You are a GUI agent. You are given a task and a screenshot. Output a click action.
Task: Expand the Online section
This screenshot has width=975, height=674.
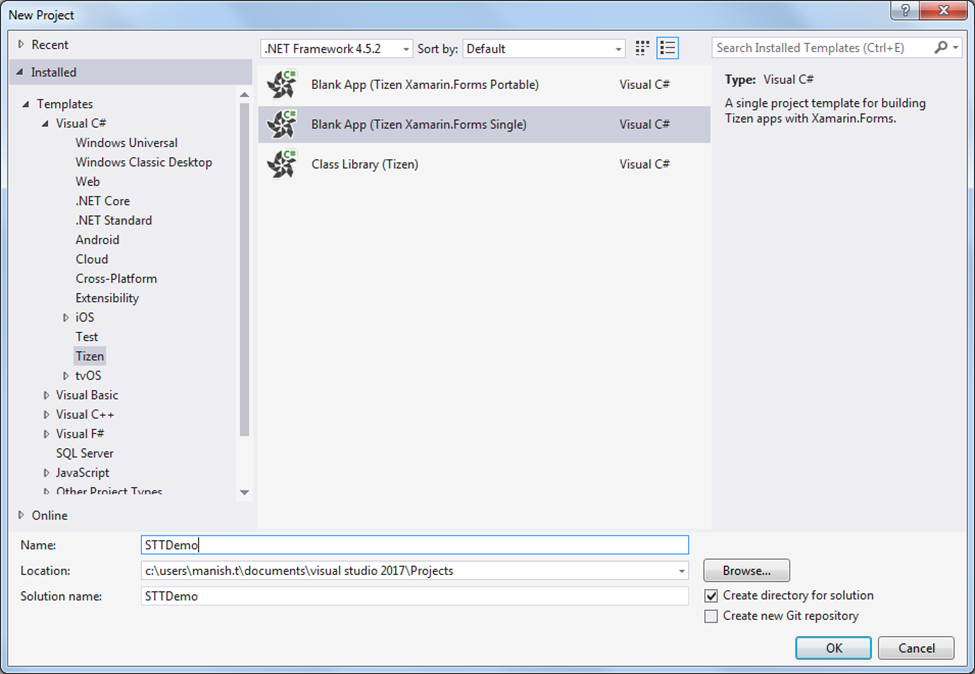(22, 516)
